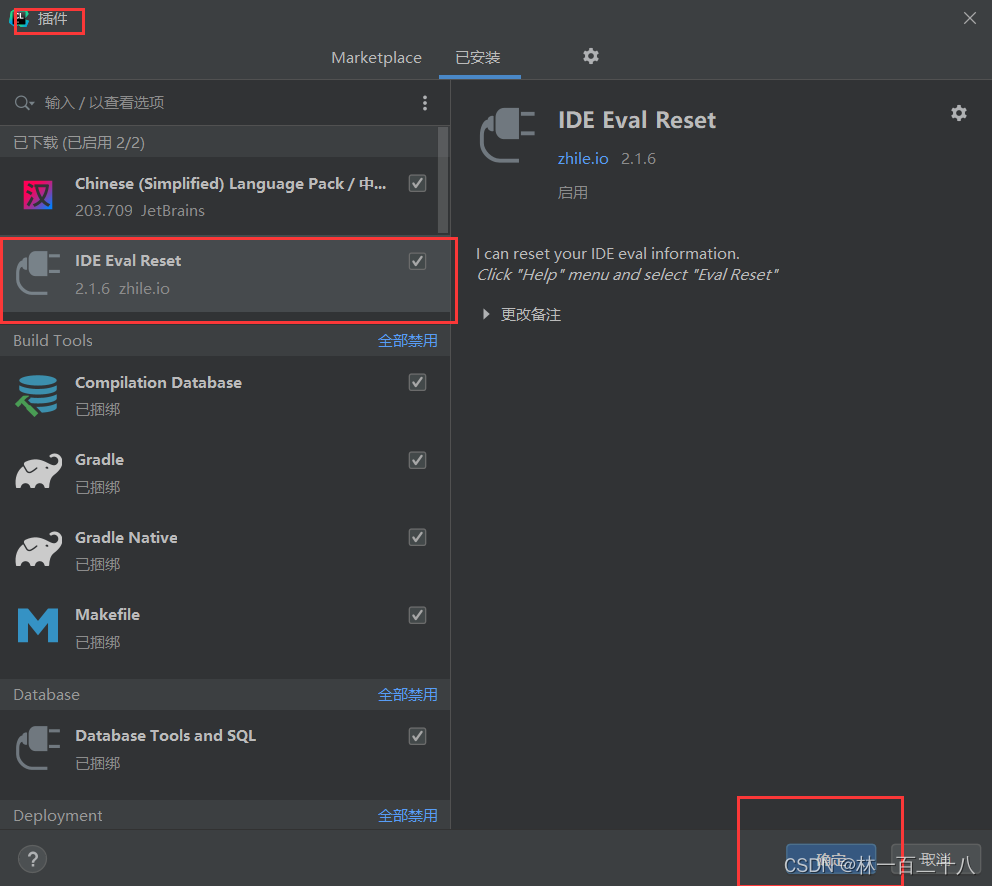Uncheck the Chinese Language Pack plugin
The width and height of the screenshot is (992, 886).
(x=417, y=184)
